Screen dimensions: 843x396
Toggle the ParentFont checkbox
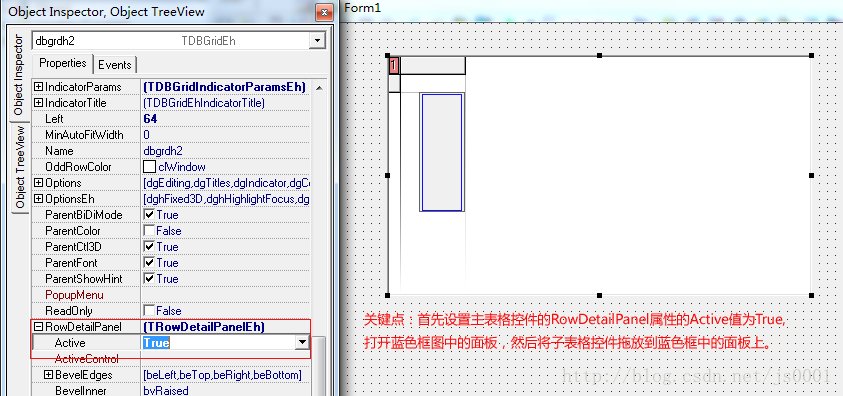(x=149, y=263)
